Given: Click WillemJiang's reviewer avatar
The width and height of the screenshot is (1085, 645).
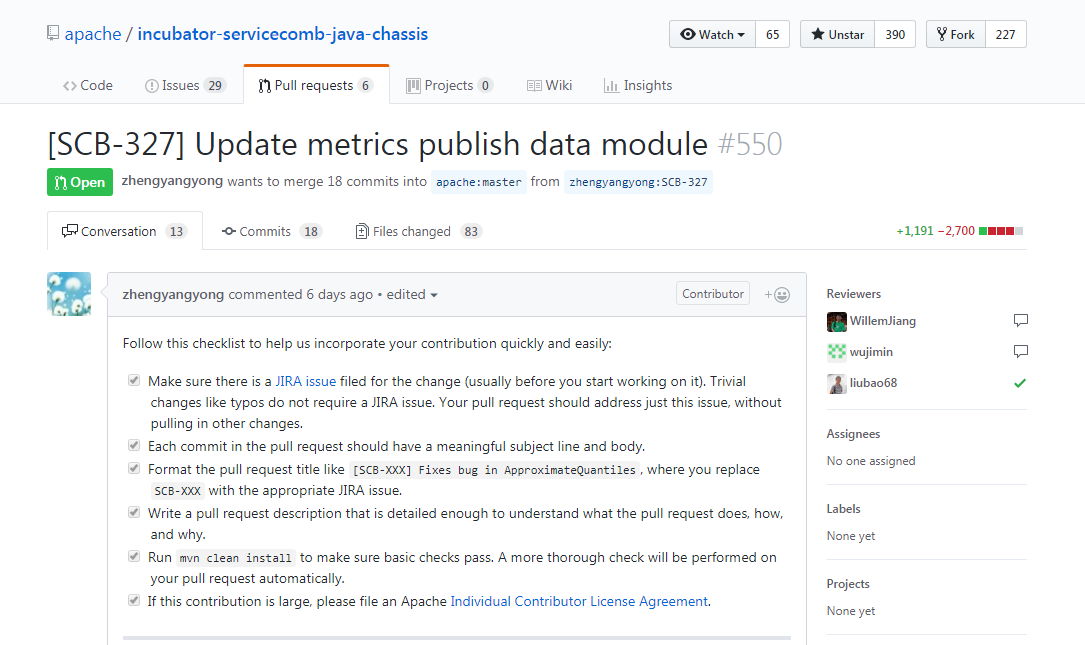Looking at the screenshot, I should pyautogui.click(x=837, y=322).
